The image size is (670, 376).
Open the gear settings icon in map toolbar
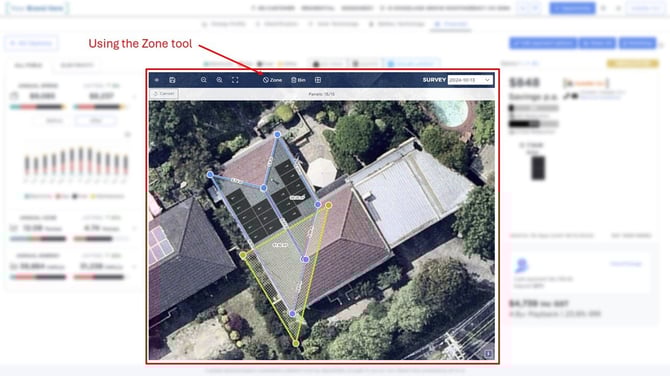coord(157,80)
